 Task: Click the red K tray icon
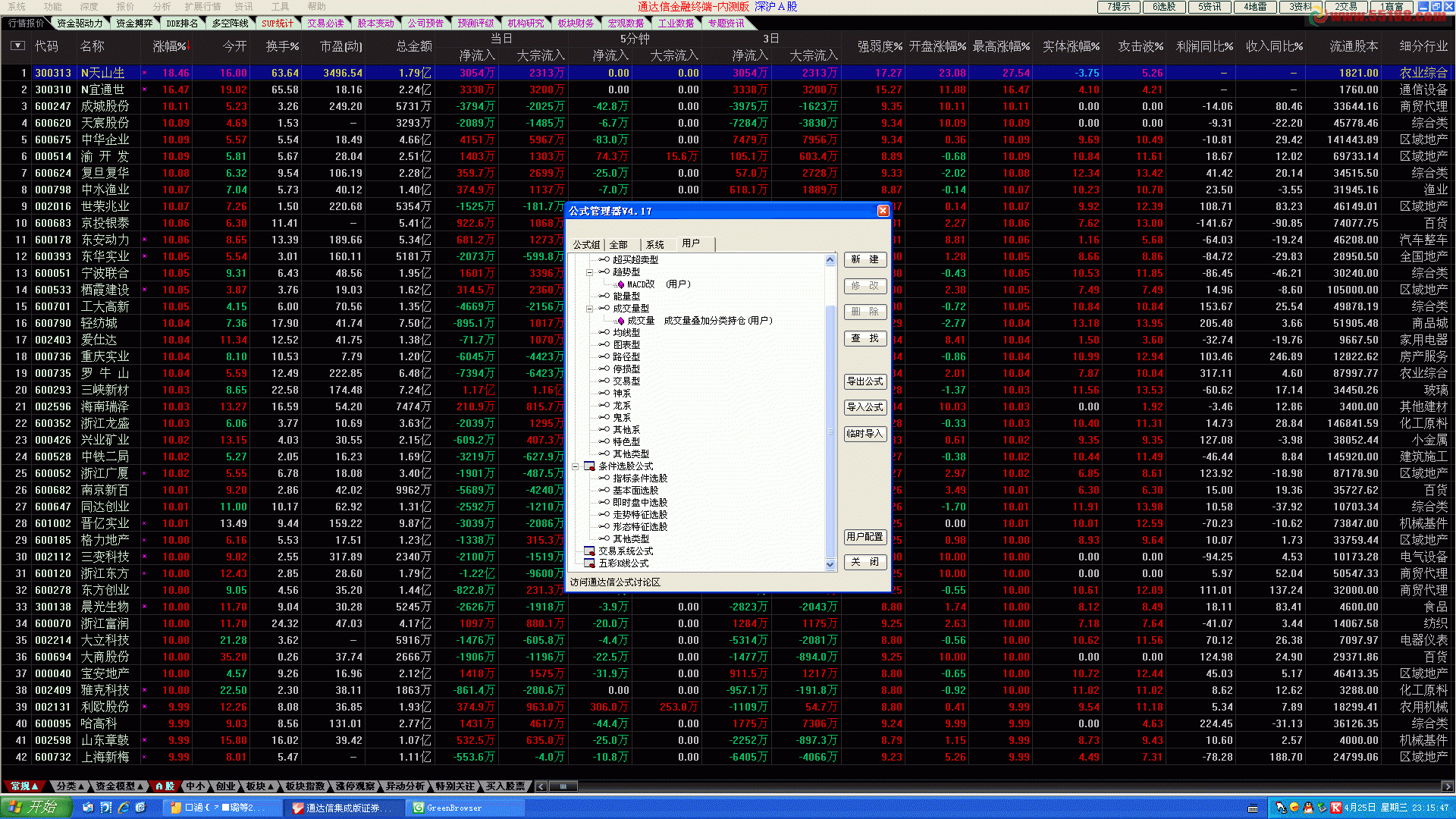[x=1335, y=808]
